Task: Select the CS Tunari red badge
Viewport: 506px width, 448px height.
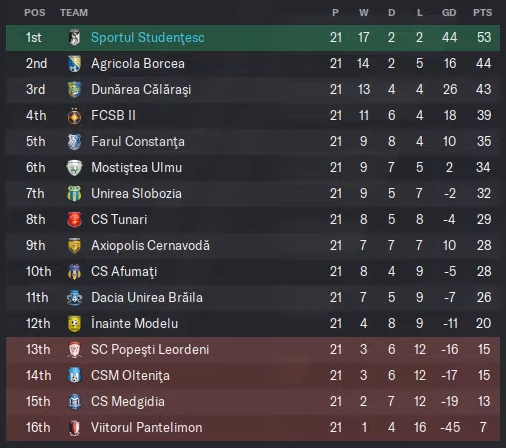Action: (75, 219)
